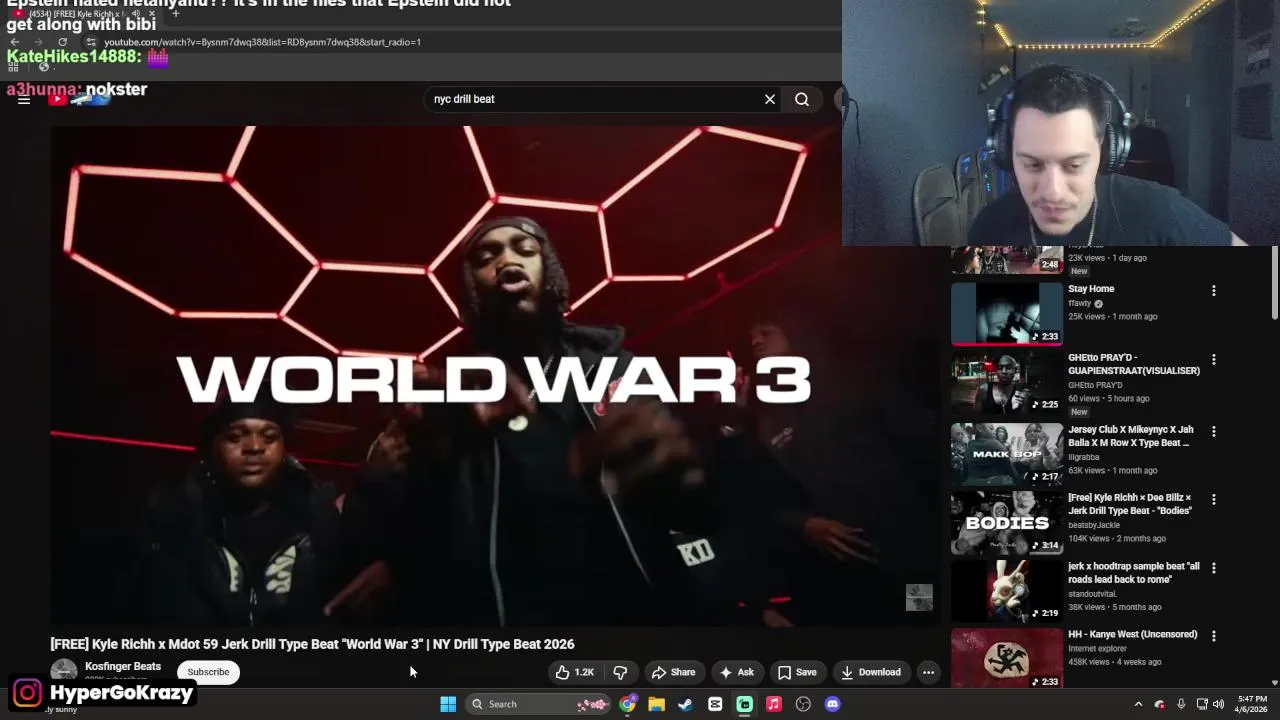The image size is (1280, 720).
Task: Click 'beatsbyJackie' channel name
Action: point(1094,525)
